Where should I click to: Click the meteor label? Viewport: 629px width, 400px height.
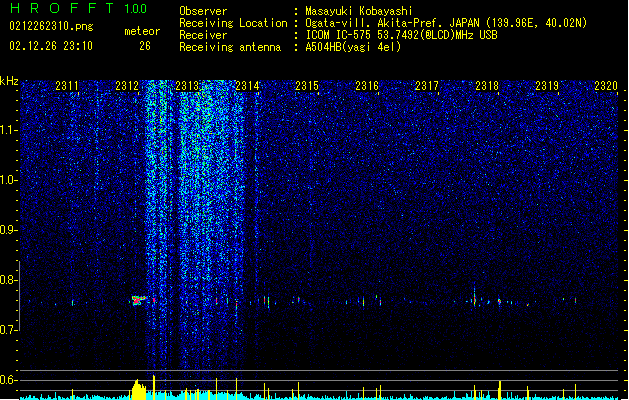(142, 31)
